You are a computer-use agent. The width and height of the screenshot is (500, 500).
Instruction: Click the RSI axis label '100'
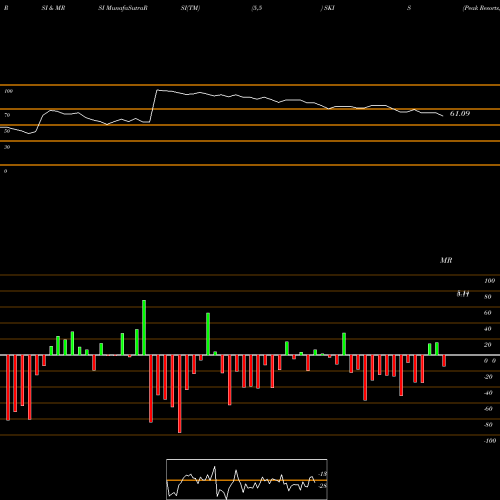point(9,91)
